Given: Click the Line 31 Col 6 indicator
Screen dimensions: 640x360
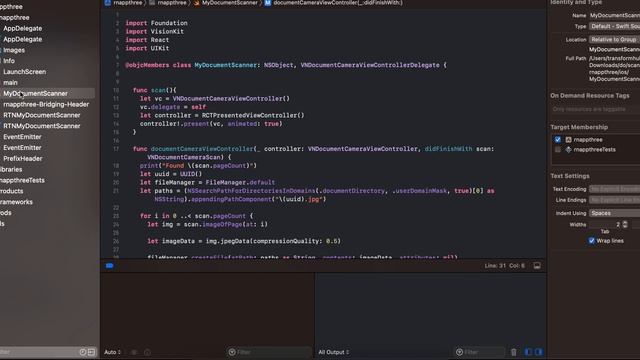Looking at the screenshot, I should (504, 266).
